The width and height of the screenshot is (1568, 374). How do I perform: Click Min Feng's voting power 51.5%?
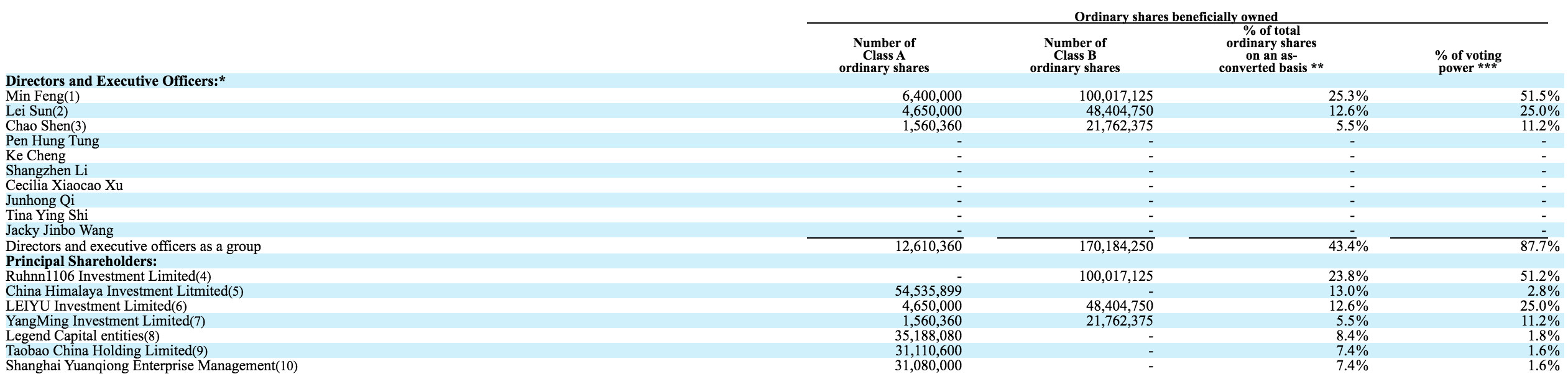[x=1540, y=96]
